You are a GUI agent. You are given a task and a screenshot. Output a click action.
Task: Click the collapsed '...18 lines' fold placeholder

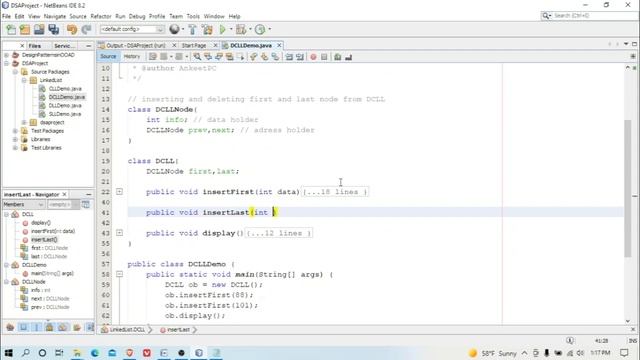[x=335, y=191]
